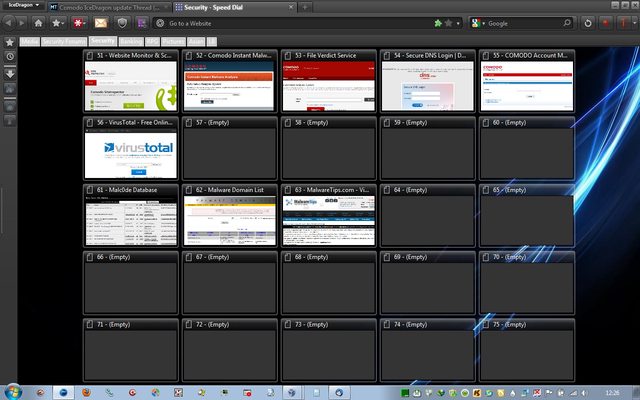640x400 pixels.
Task: Open the Firefox icon in the taskbar
Action: pyautogui.click(x=86, y=393)
